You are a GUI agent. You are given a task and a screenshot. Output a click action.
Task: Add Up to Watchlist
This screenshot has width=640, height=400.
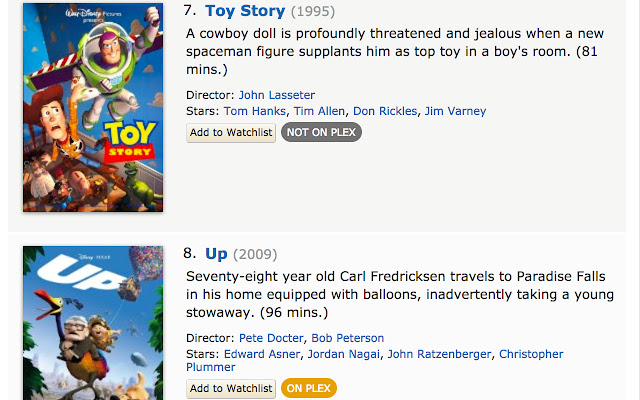(231, 388)
